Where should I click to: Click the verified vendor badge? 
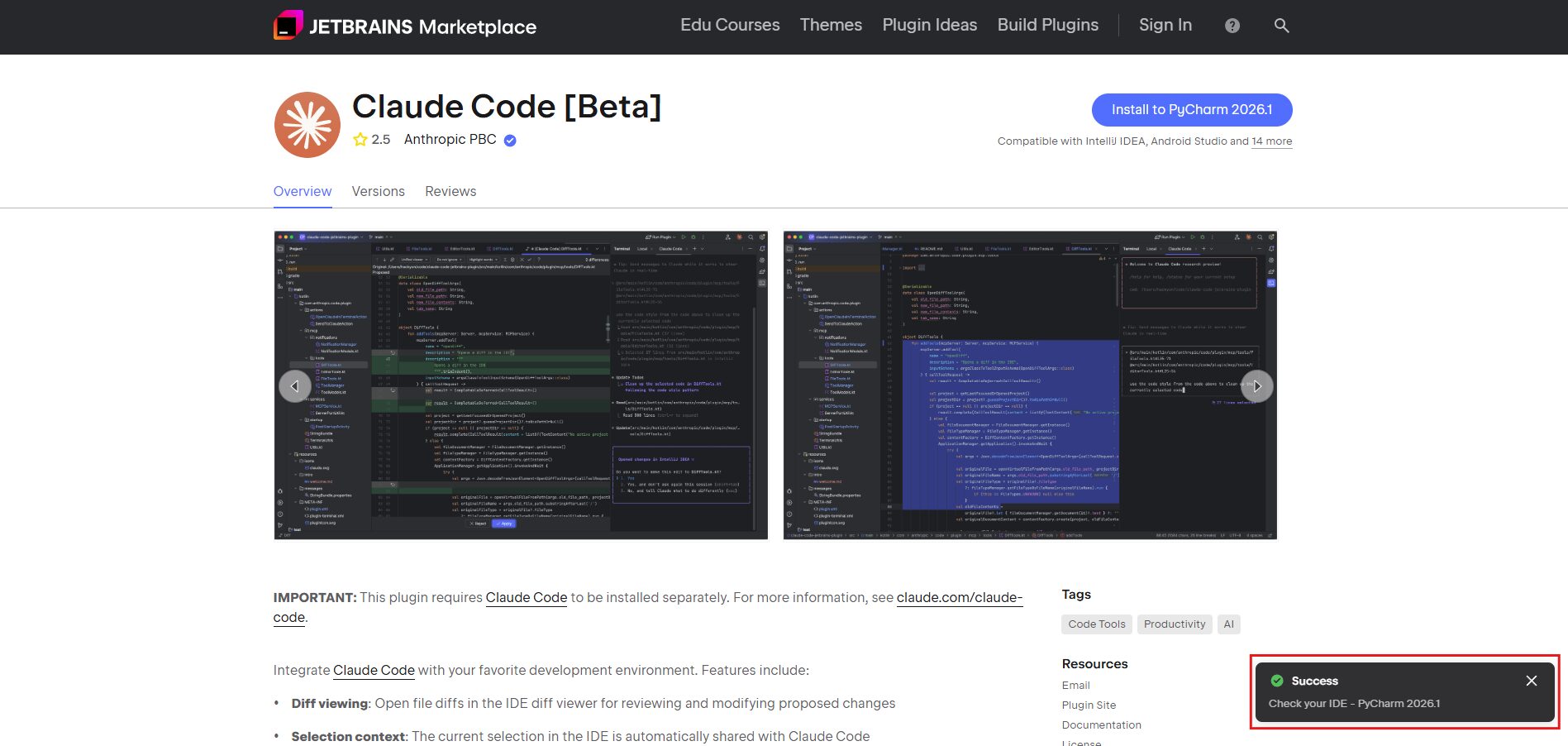coord(510,141)
